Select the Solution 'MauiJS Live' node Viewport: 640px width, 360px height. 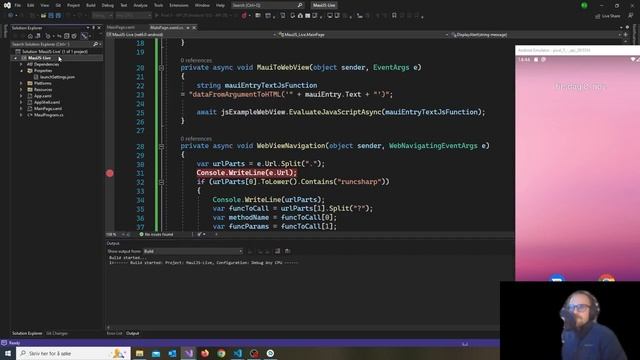click(x=55, y=51)
